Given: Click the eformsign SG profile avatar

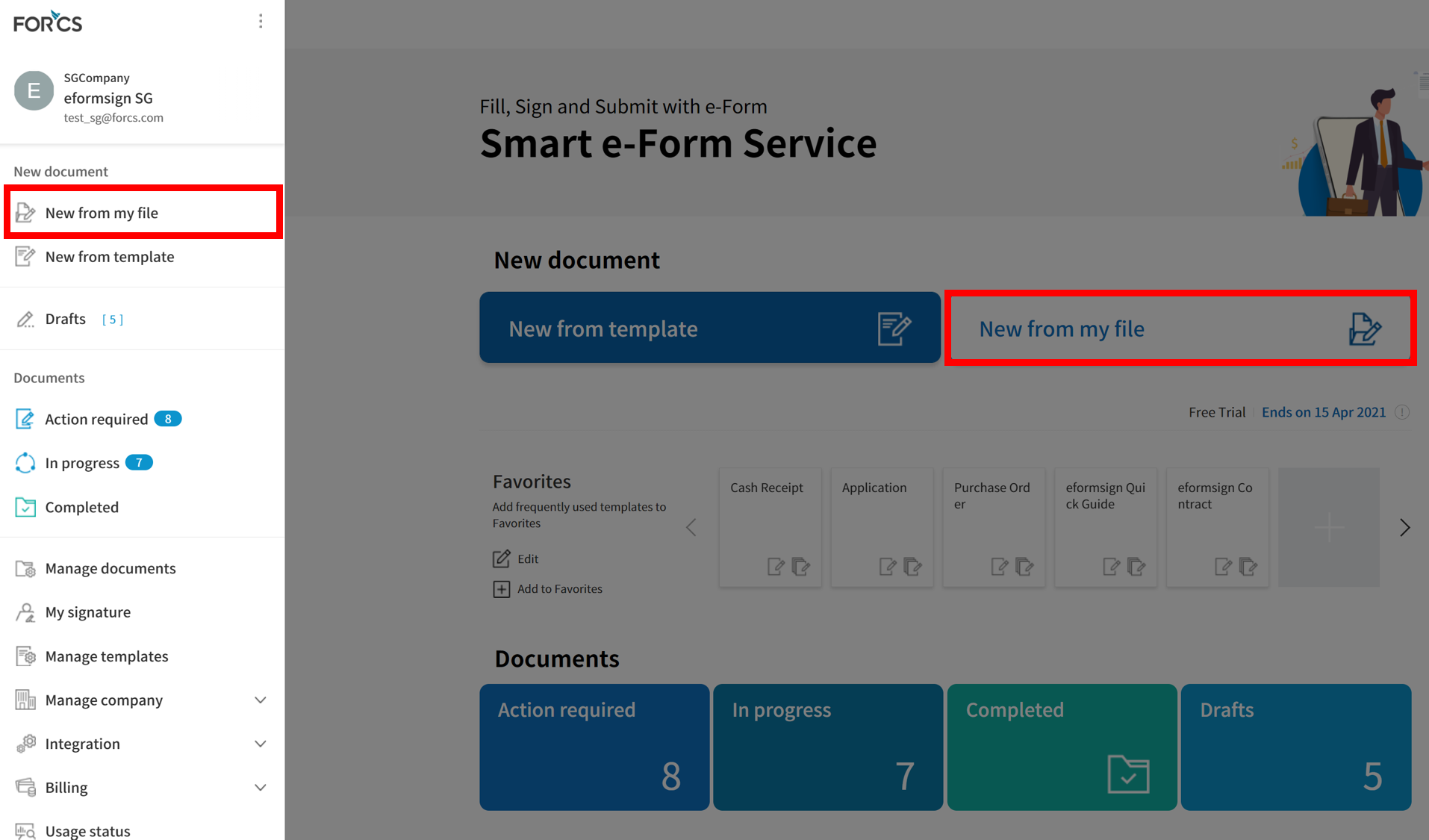Looking at the screenshot, I should click(x=34, y=90).
